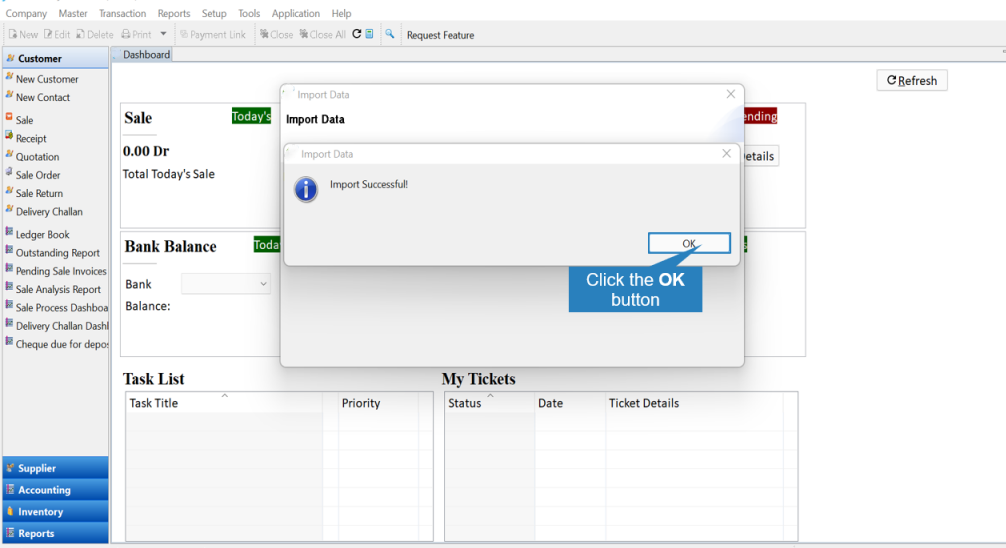Open the calculator icon in the toolbar
The height and width of the screenshot is (548, 1006).
tap(370, 34)
